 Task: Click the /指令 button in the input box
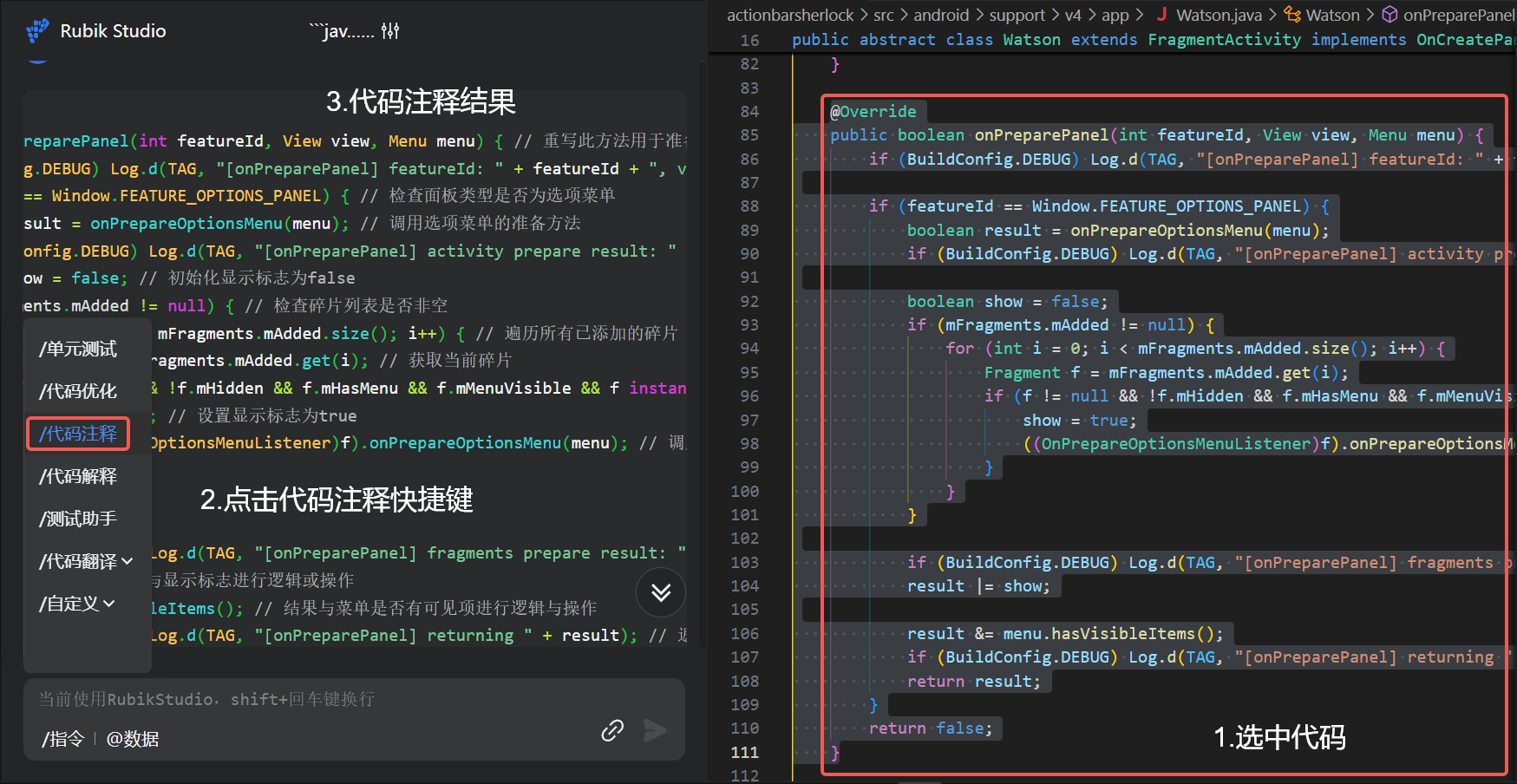[62, 739]
